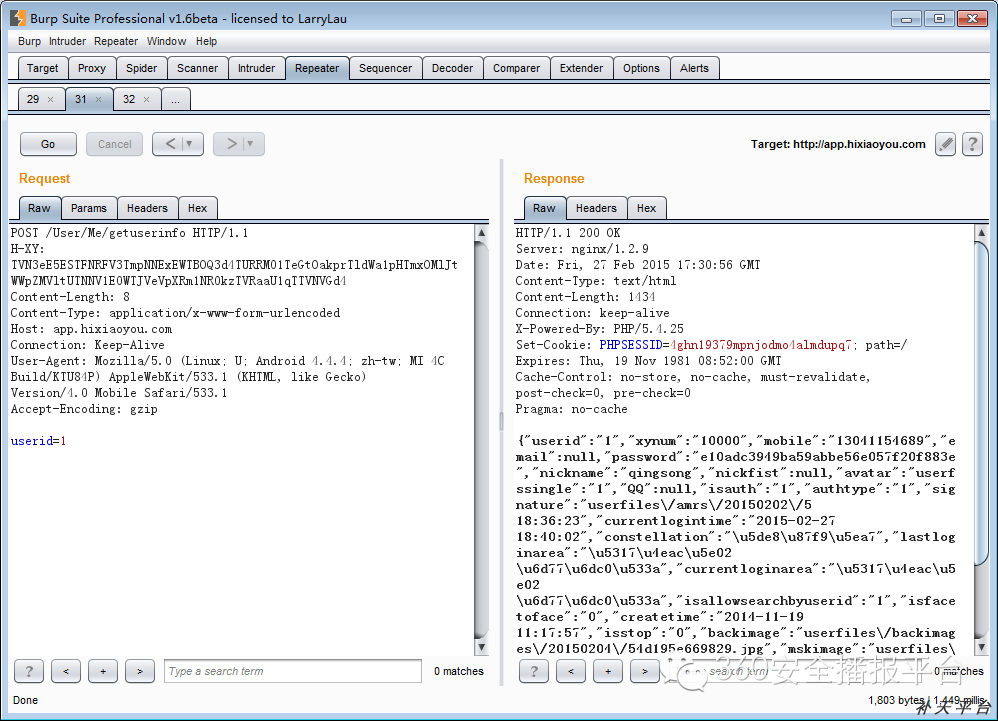Open the Repeater menu
The height and width of the screenshot is (721, 998).
coord(116,41)
